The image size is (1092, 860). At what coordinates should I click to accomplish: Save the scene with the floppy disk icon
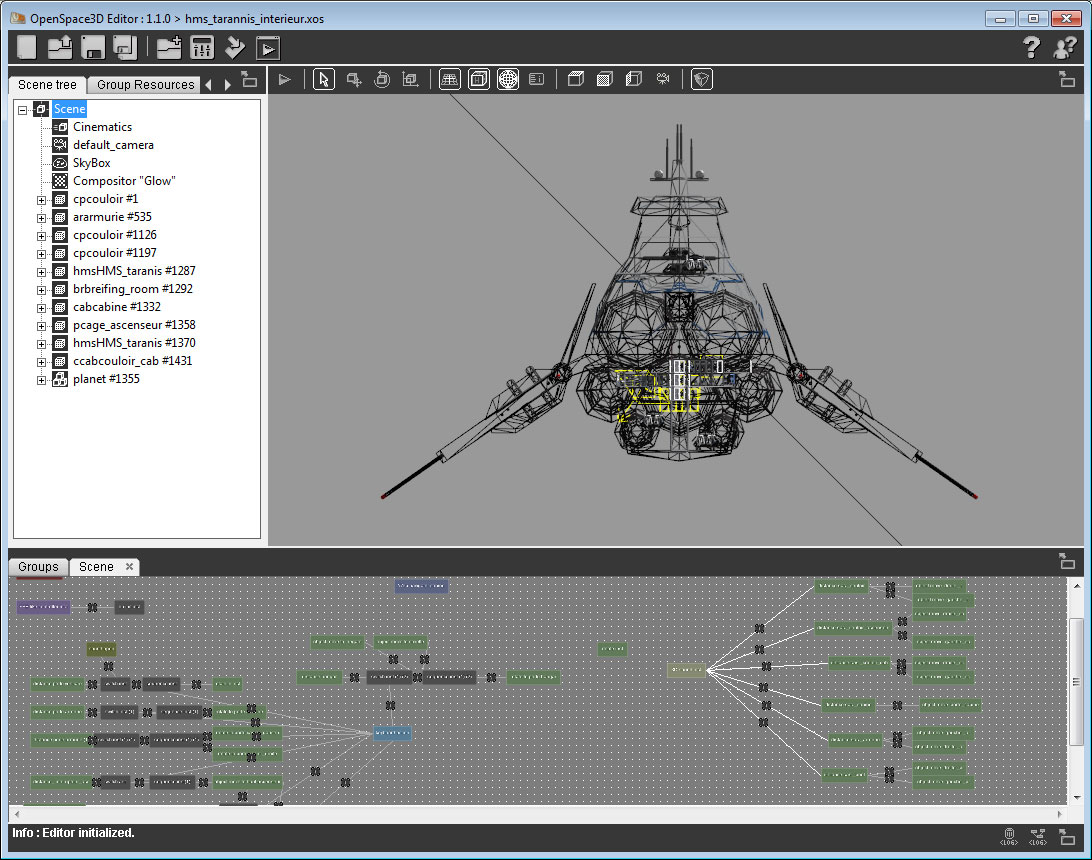(93, 47)
